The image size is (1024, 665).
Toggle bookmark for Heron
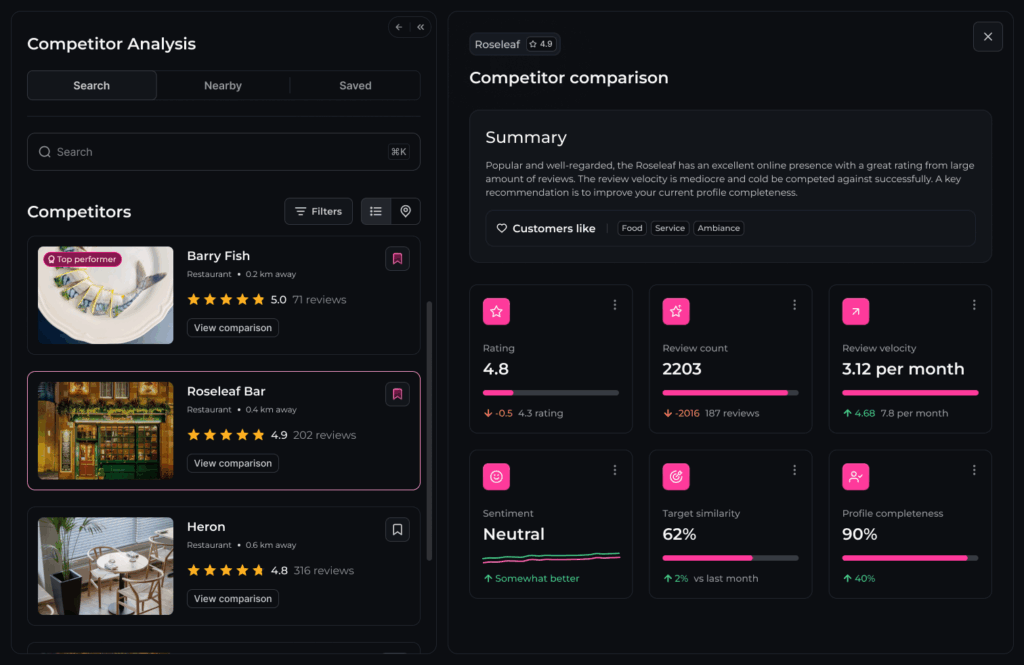(x=397, y=529)
